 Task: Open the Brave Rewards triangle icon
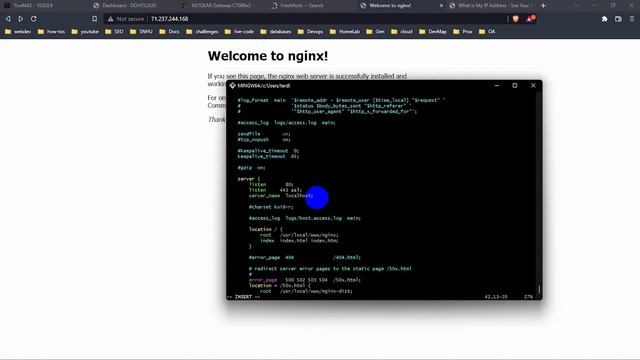click(x=530, y=18)
